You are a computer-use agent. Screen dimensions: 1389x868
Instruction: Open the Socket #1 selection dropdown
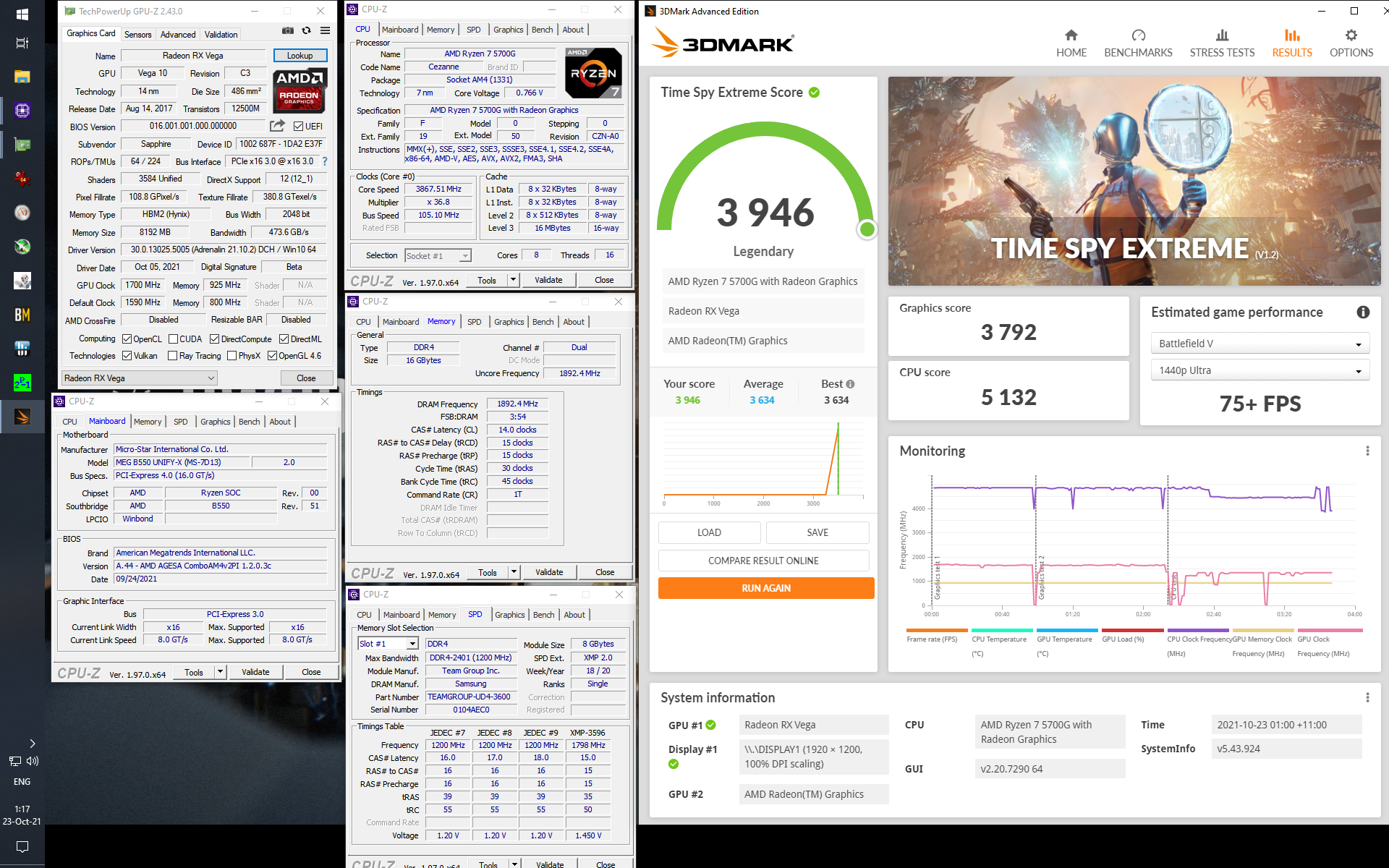pos(438,255)
